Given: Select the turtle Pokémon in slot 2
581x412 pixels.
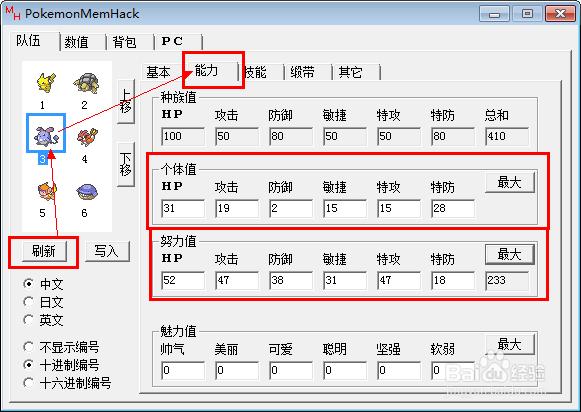Looking at the screenshot, I should (86, 83).
